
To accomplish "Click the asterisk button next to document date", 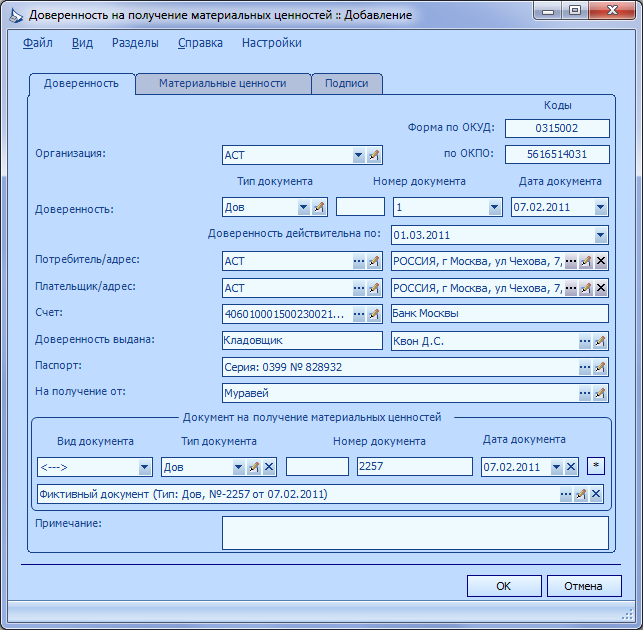I will coord(596,466).
